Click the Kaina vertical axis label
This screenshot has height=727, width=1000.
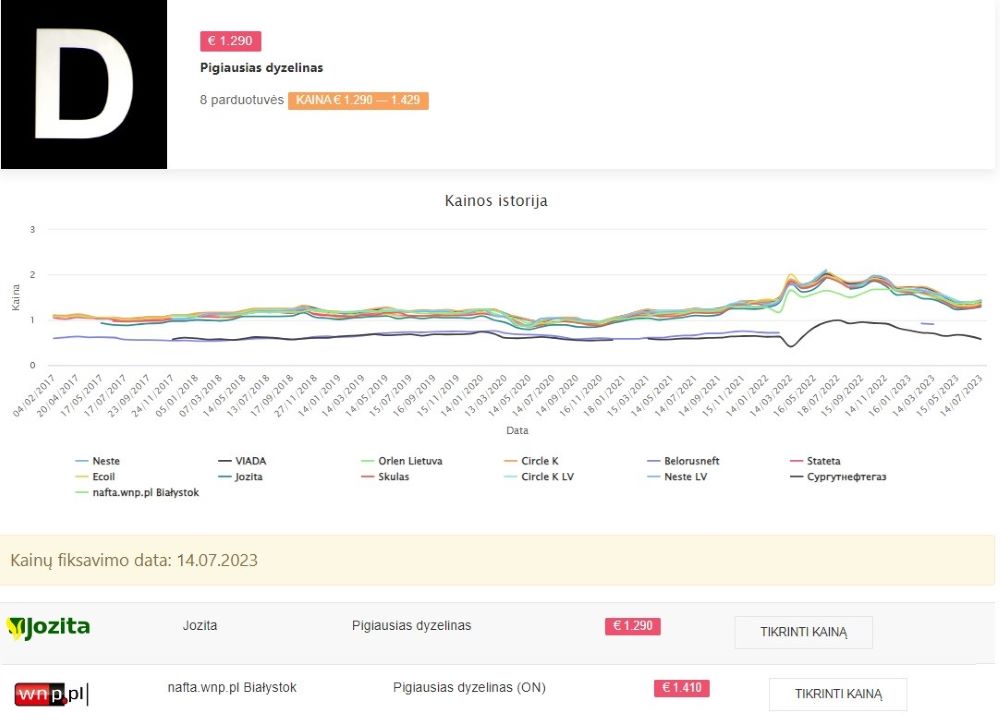coord(16,297)
